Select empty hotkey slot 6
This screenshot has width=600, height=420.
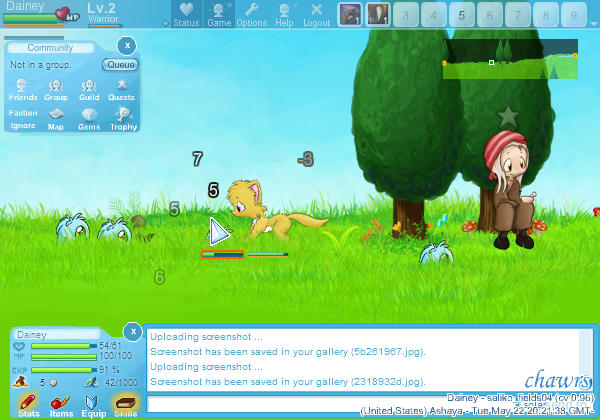coord(489,15)
